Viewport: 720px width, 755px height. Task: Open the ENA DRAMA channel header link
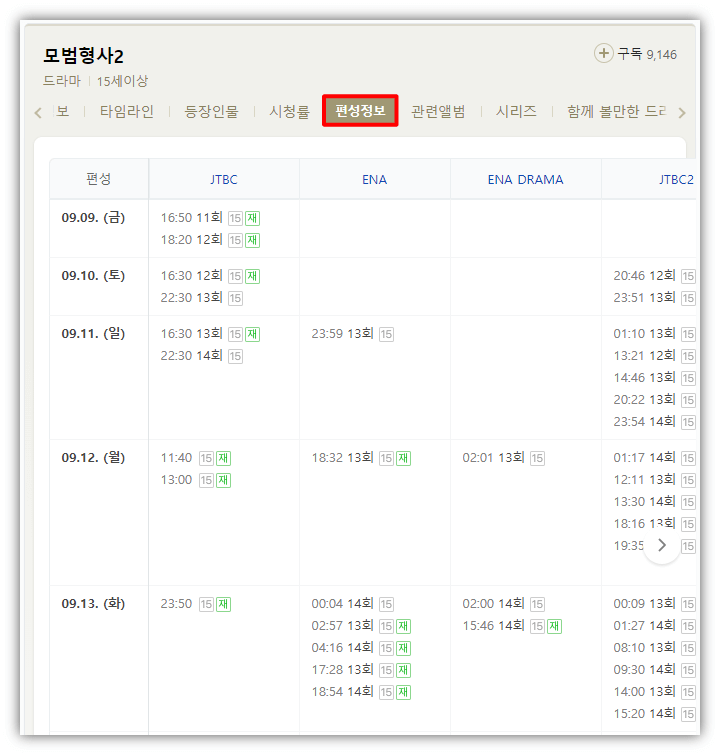tap(525, 180)
